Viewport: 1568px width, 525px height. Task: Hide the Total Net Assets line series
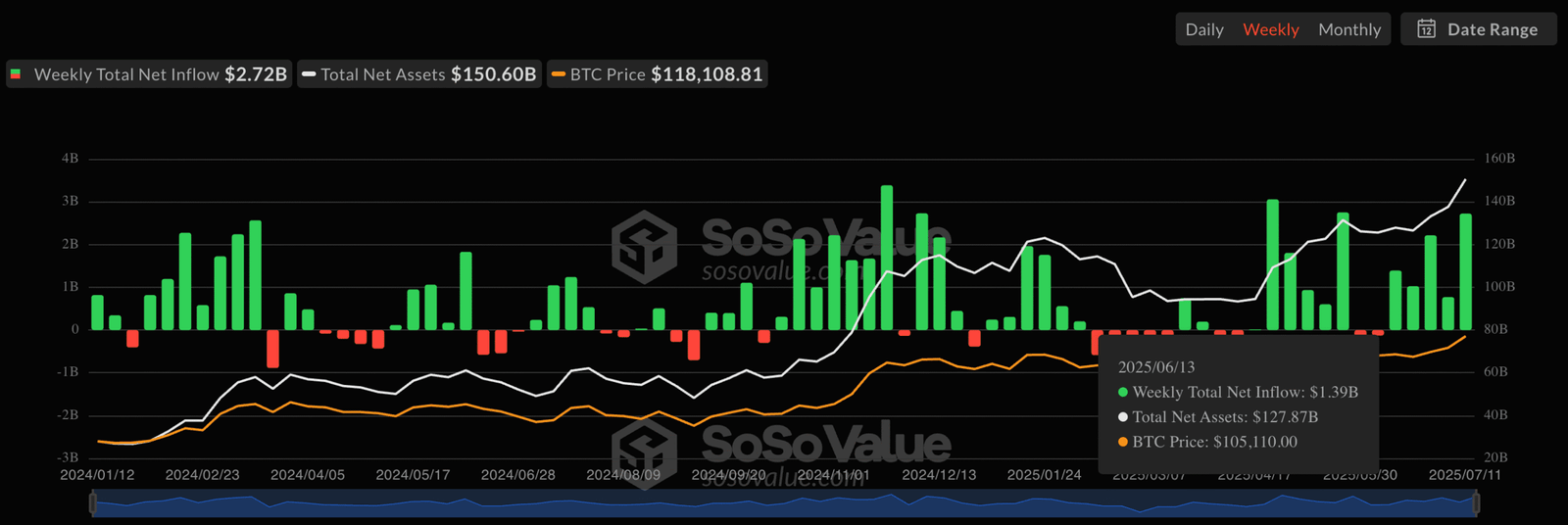coord(421,74)
